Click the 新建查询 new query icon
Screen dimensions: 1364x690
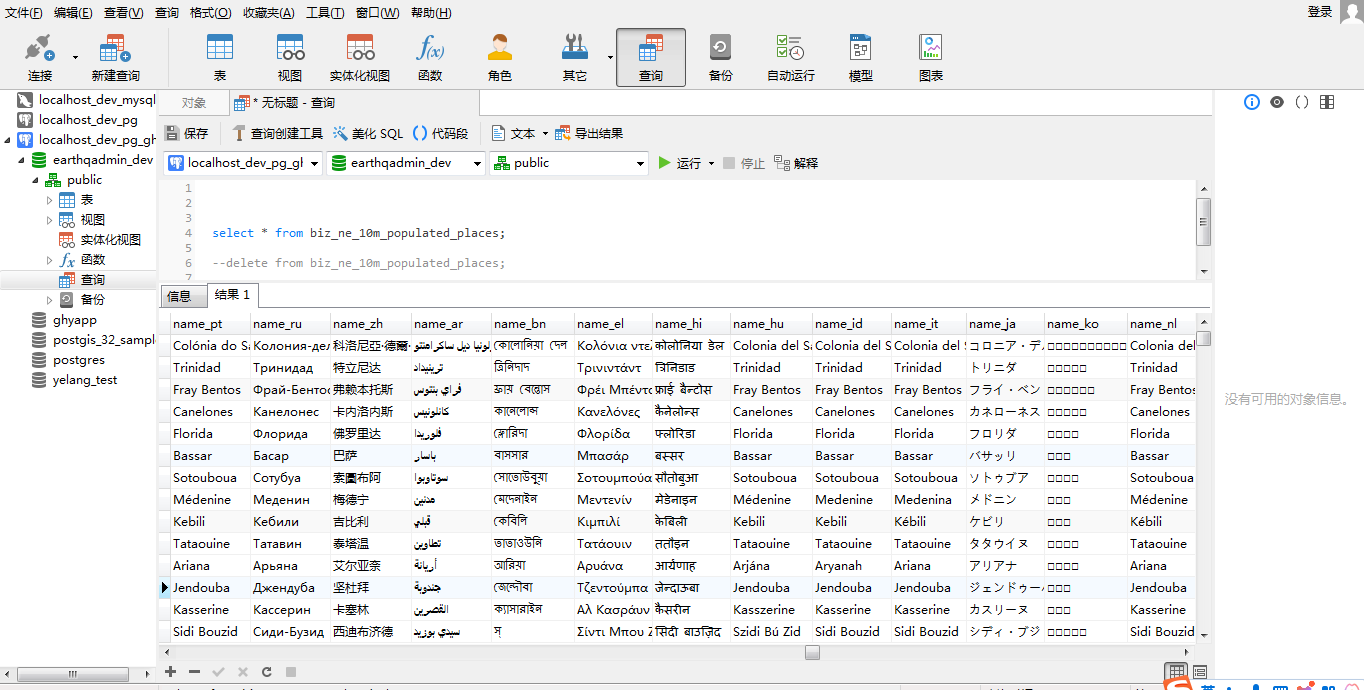[115, 57]
